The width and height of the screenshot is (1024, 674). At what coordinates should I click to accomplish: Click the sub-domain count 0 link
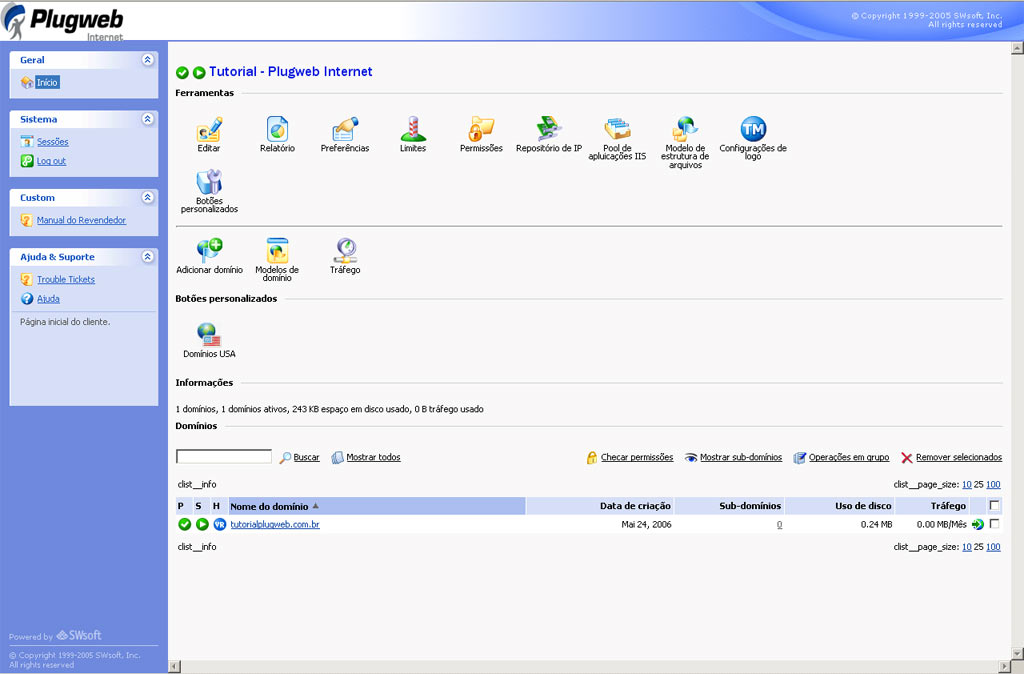pos(779,524)
